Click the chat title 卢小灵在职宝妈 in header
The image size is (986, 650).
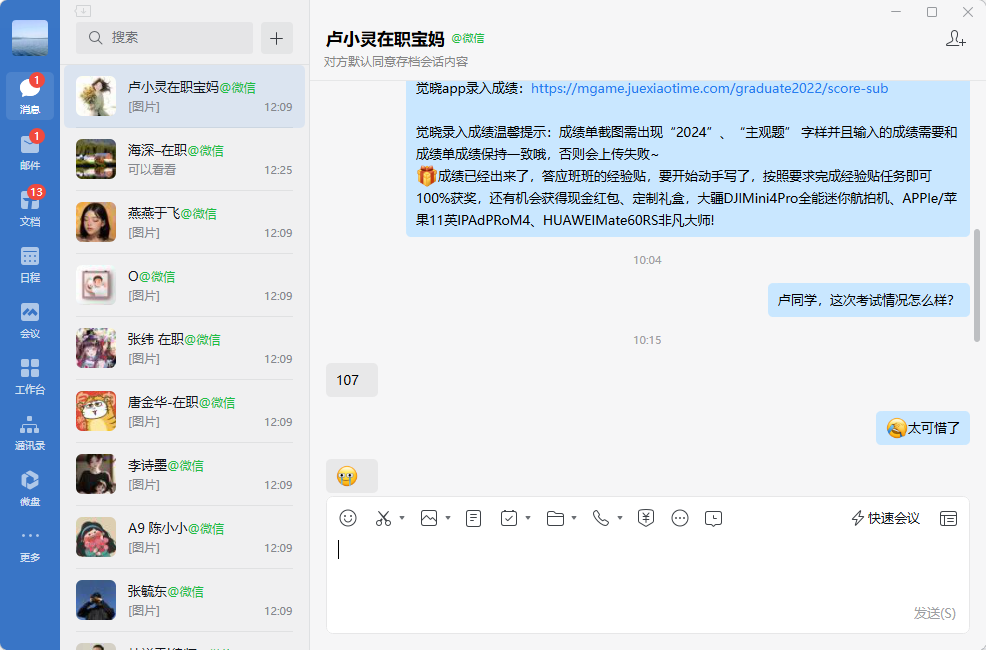(385, 39)
